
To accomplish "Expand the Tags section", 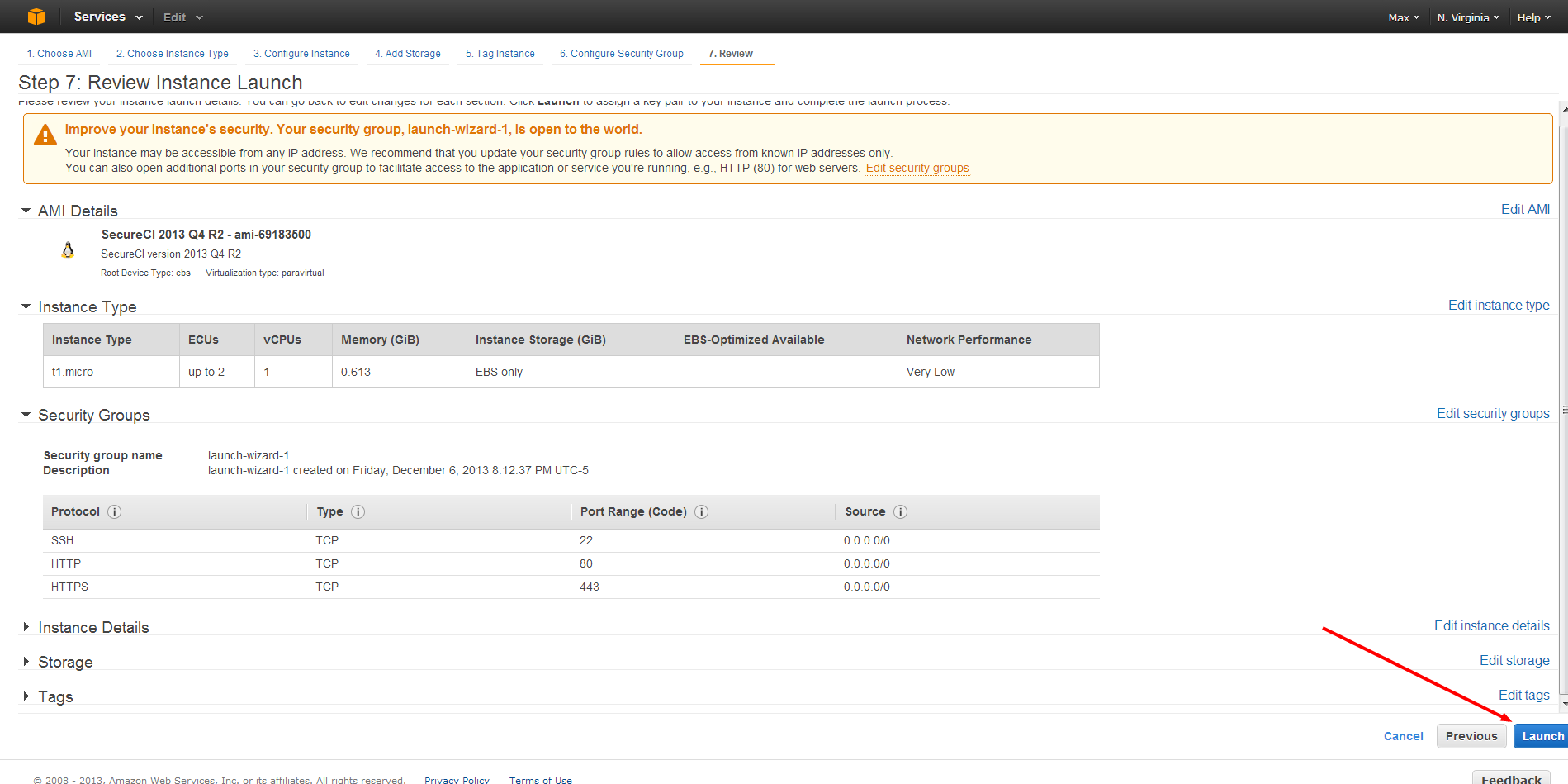I will coord(26,696).
